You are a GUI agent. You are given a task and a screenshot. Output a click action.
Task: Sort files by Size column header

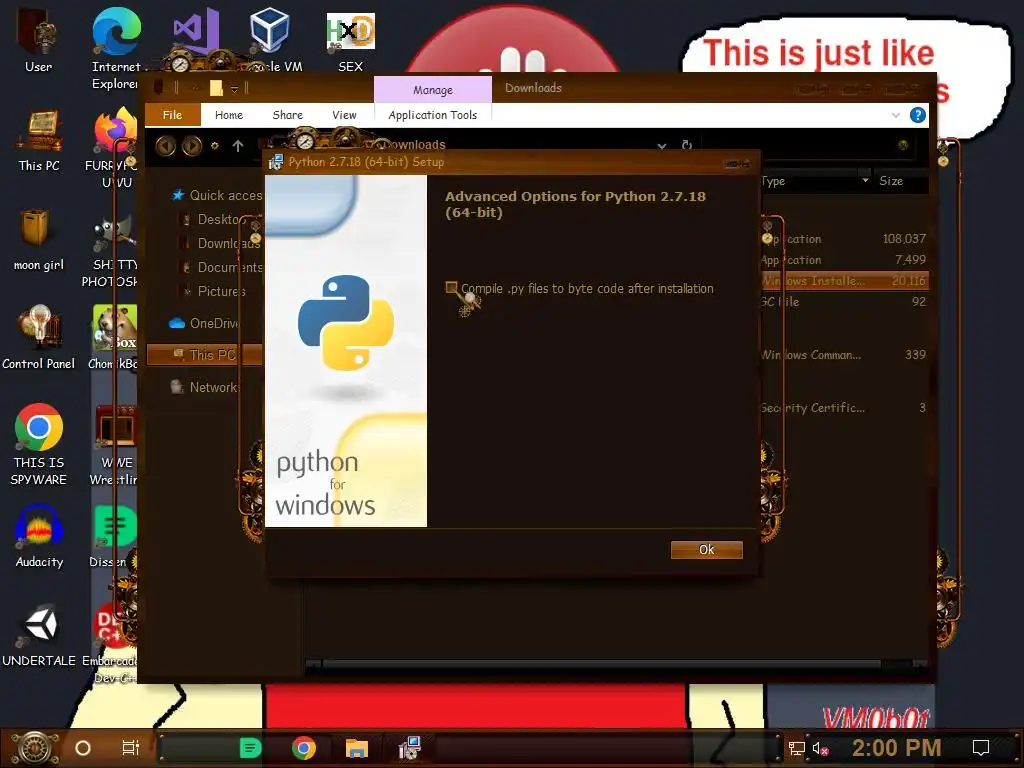891,181
